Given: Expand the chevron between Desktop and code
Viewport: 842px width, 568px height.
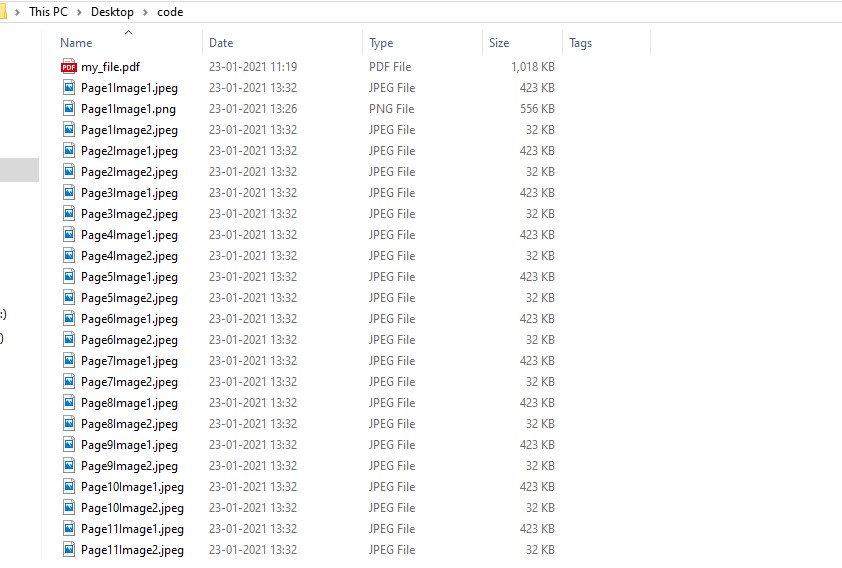Looking at the screenshot, I should point(146,12).
